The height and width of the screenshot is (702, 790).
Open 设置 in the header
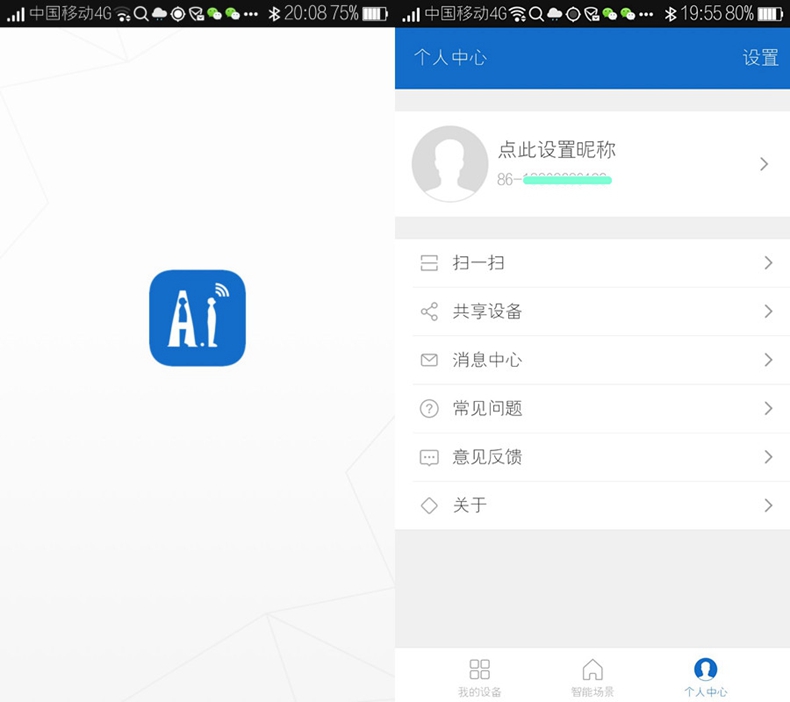(x=760, y=58)
